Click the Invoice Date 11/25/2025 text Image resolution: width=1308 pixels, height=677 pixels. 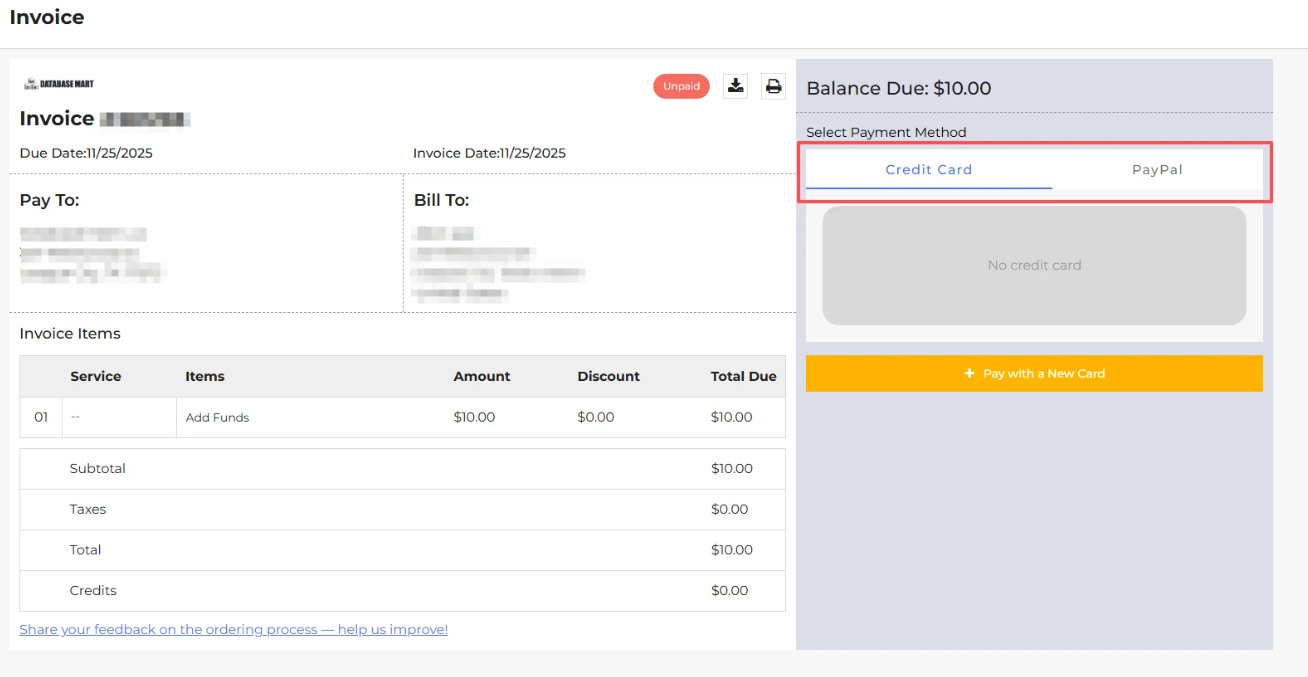point(489,153)
